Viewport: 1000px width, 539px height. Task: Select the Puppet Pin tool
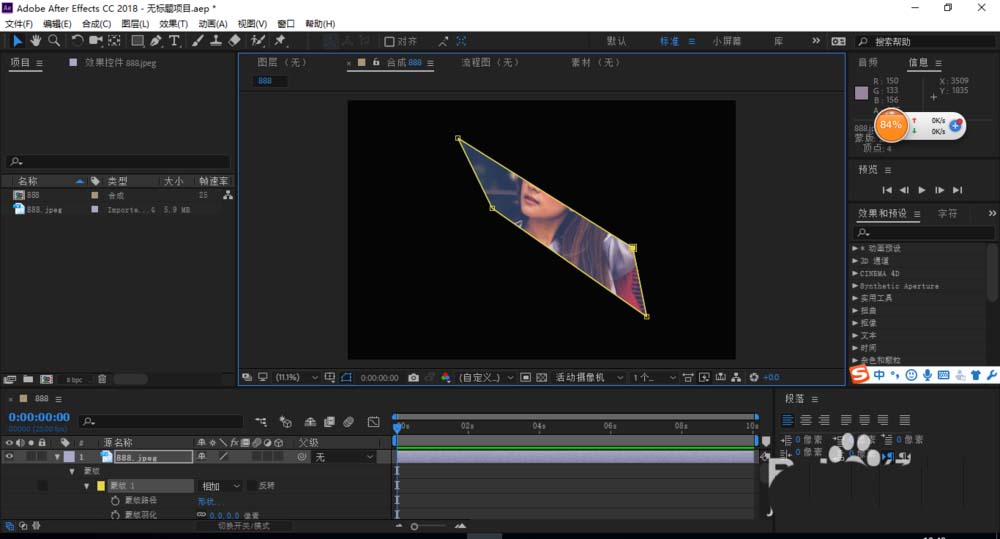coord(281,41)
